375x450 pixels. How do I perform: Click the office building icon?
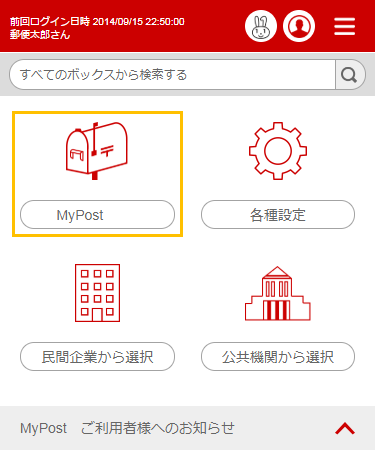tap(97, 293)
